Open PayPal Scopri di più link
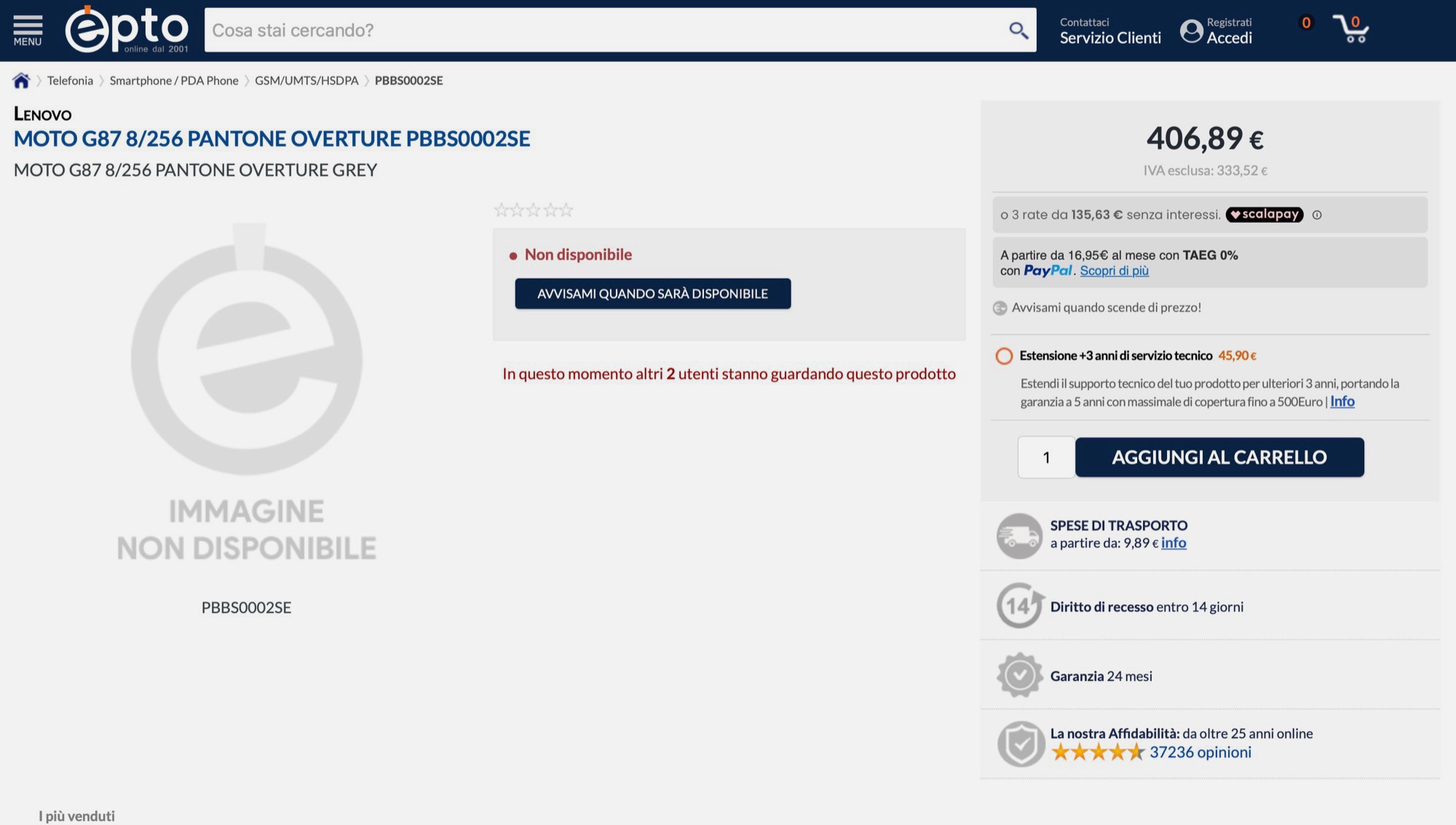Image resolution: width=1456 pixels, height=825 pixels. pos(1114,271)
